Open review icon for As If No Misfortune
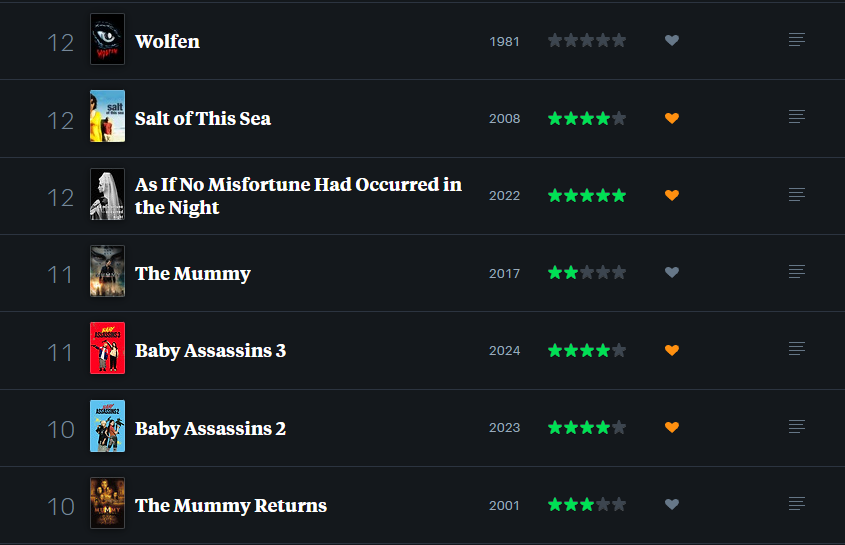 [x=796, y=195]
